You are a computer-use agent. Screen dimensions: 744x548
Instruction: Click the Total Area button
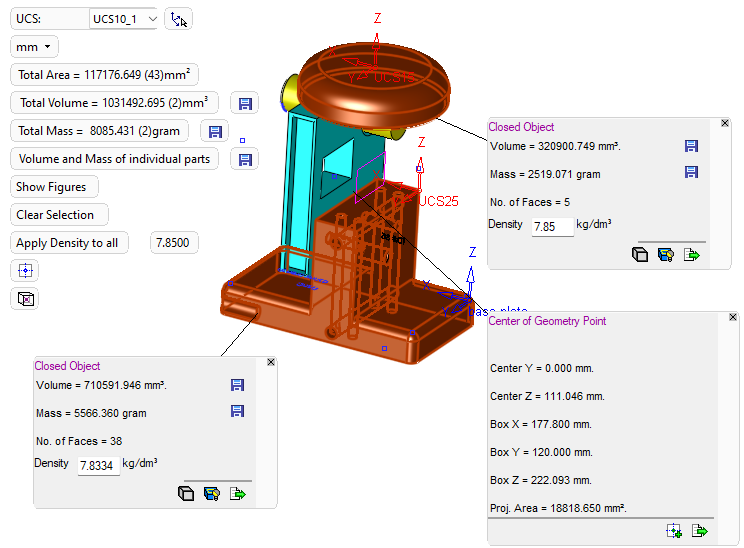tap(104, 75)
